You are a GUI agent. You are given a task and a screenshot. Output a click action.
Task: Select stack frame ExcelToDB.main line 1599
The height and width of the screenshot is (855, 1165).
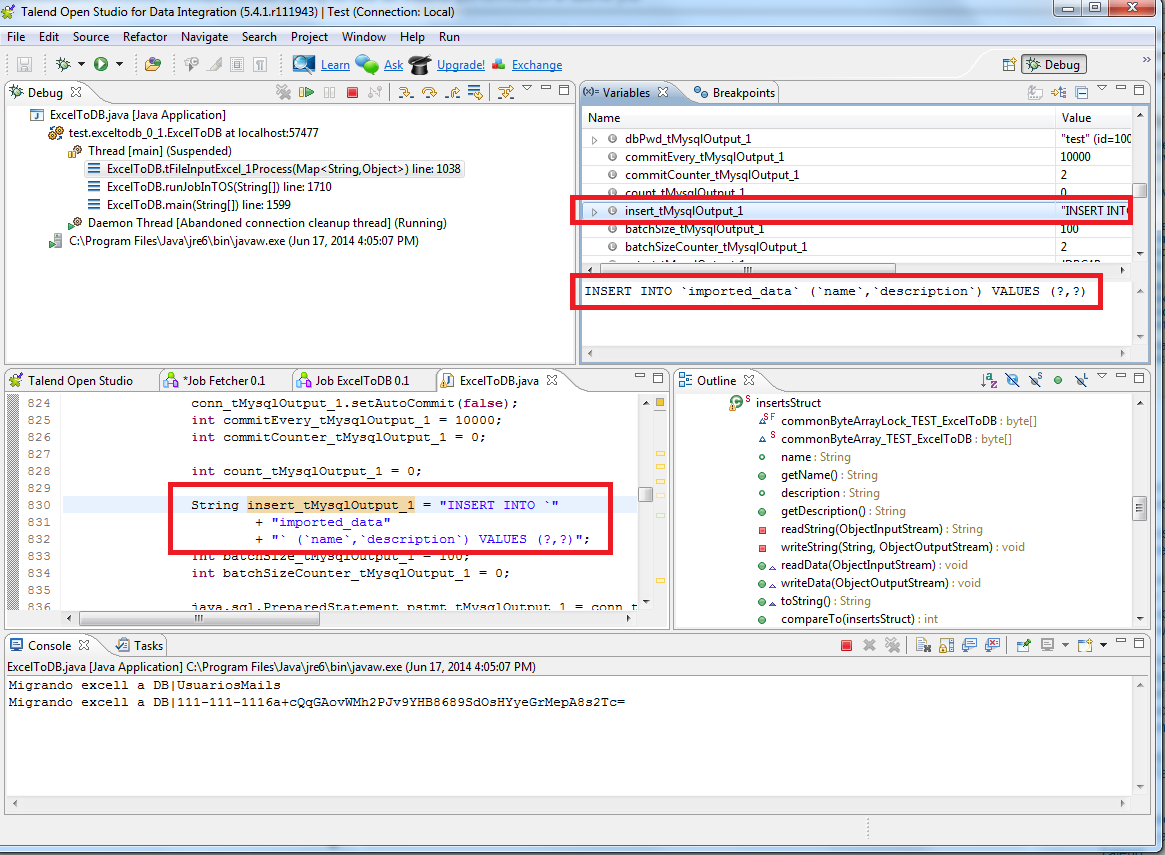pos(198,204)
